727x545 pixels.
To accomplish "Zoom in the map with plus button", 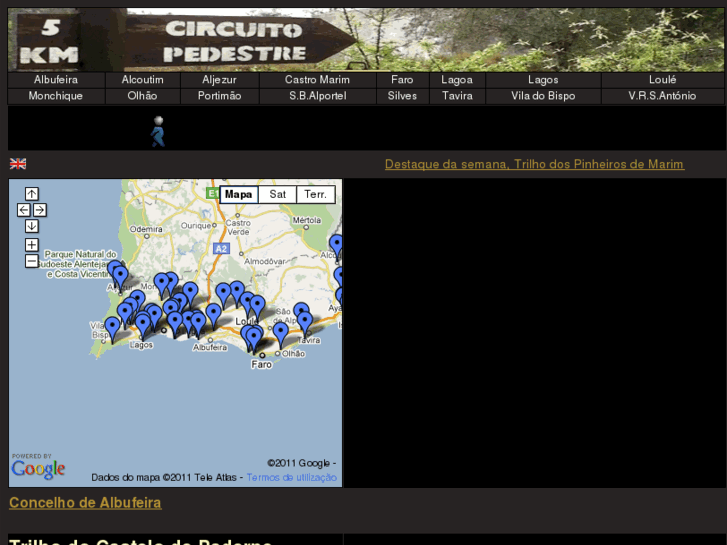I will (32, 245).
